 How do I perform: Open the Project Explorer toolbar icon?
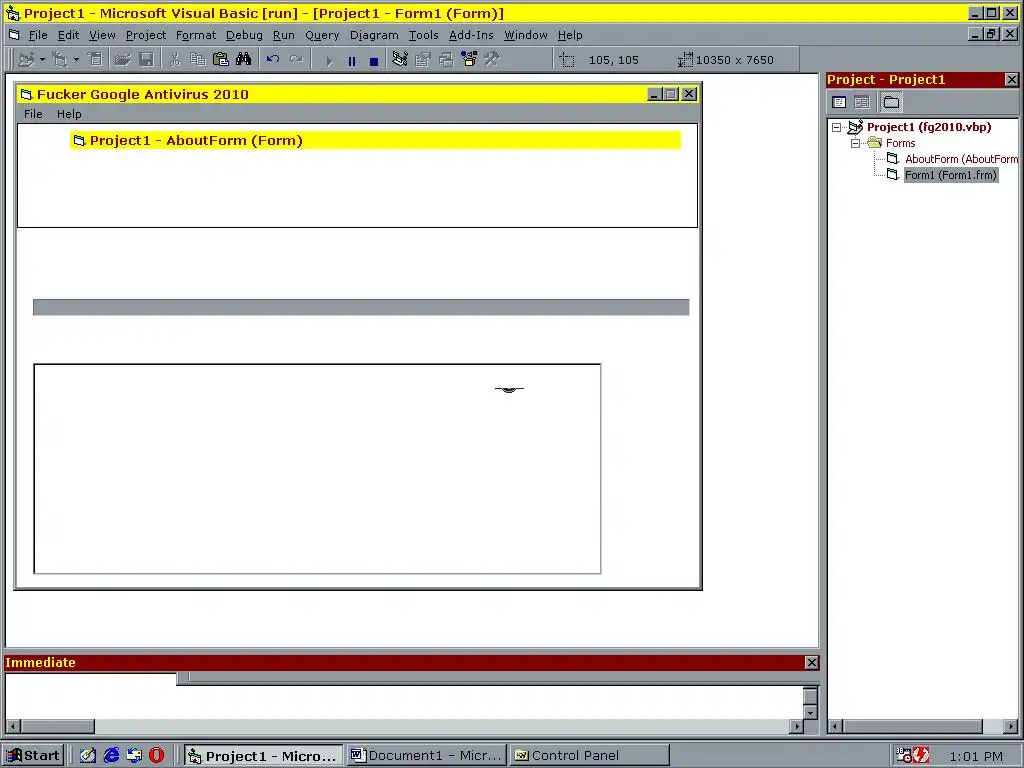[400, 59]
